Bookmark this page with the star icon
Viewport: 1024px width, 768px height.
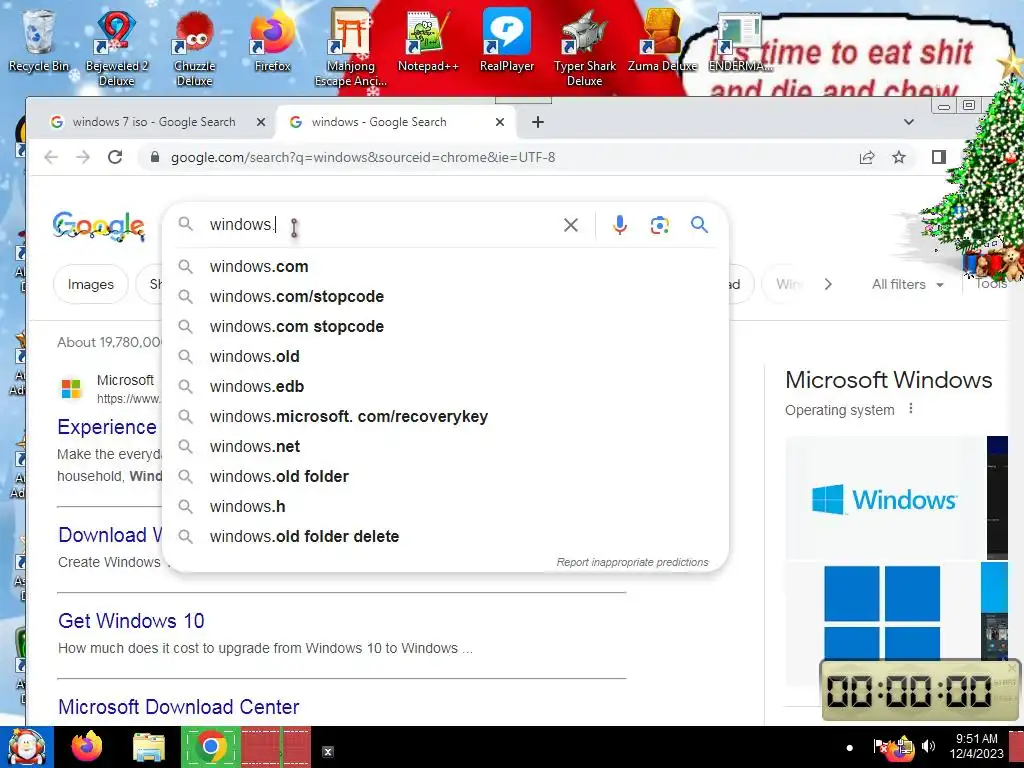pos(899,157)
